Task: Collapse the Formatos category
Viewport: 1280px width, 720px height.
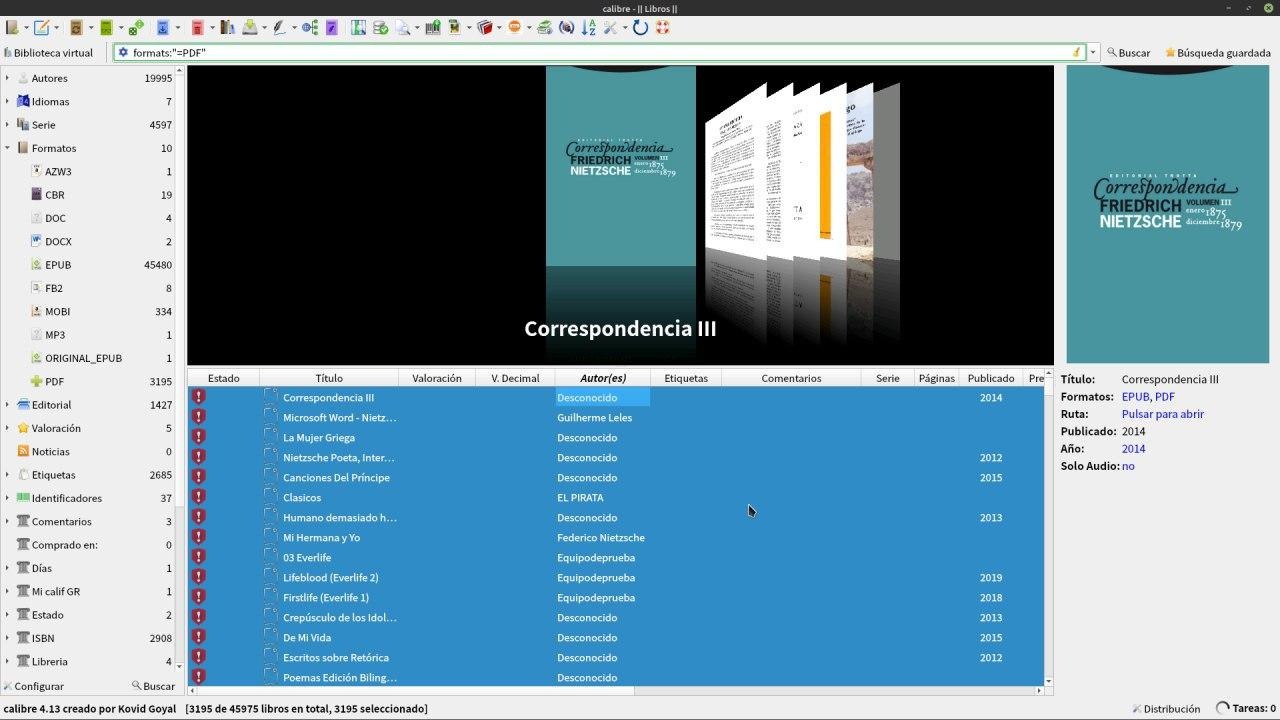Action: [x=7, y=148]
